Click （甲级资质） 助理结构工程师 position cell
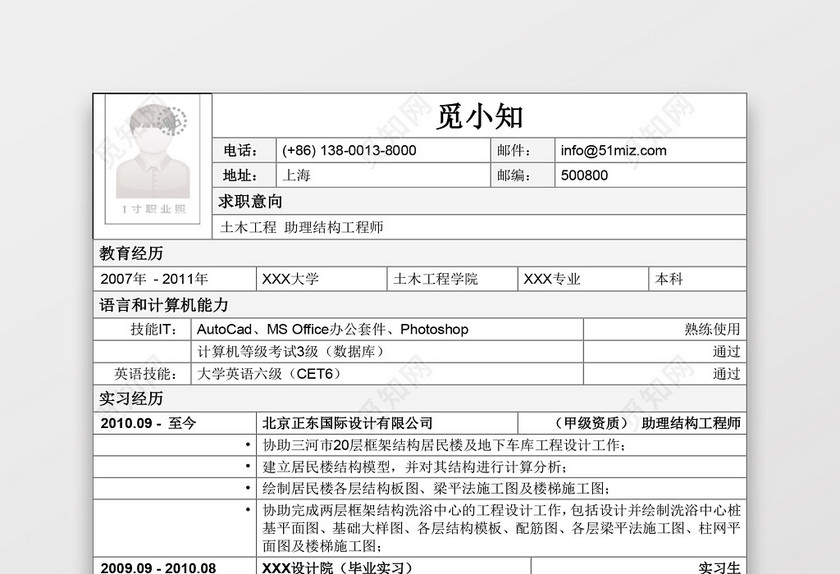Viewport: 840px width, 574px height. click(x=632, y=423)
